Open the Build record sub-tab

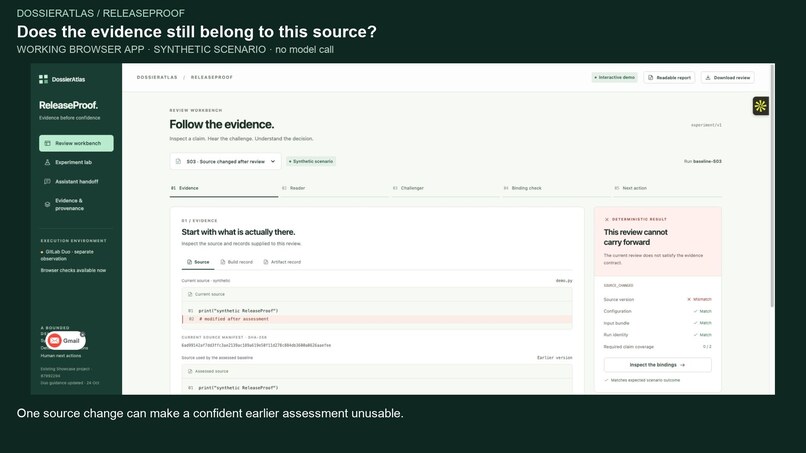tap(236, 262)
